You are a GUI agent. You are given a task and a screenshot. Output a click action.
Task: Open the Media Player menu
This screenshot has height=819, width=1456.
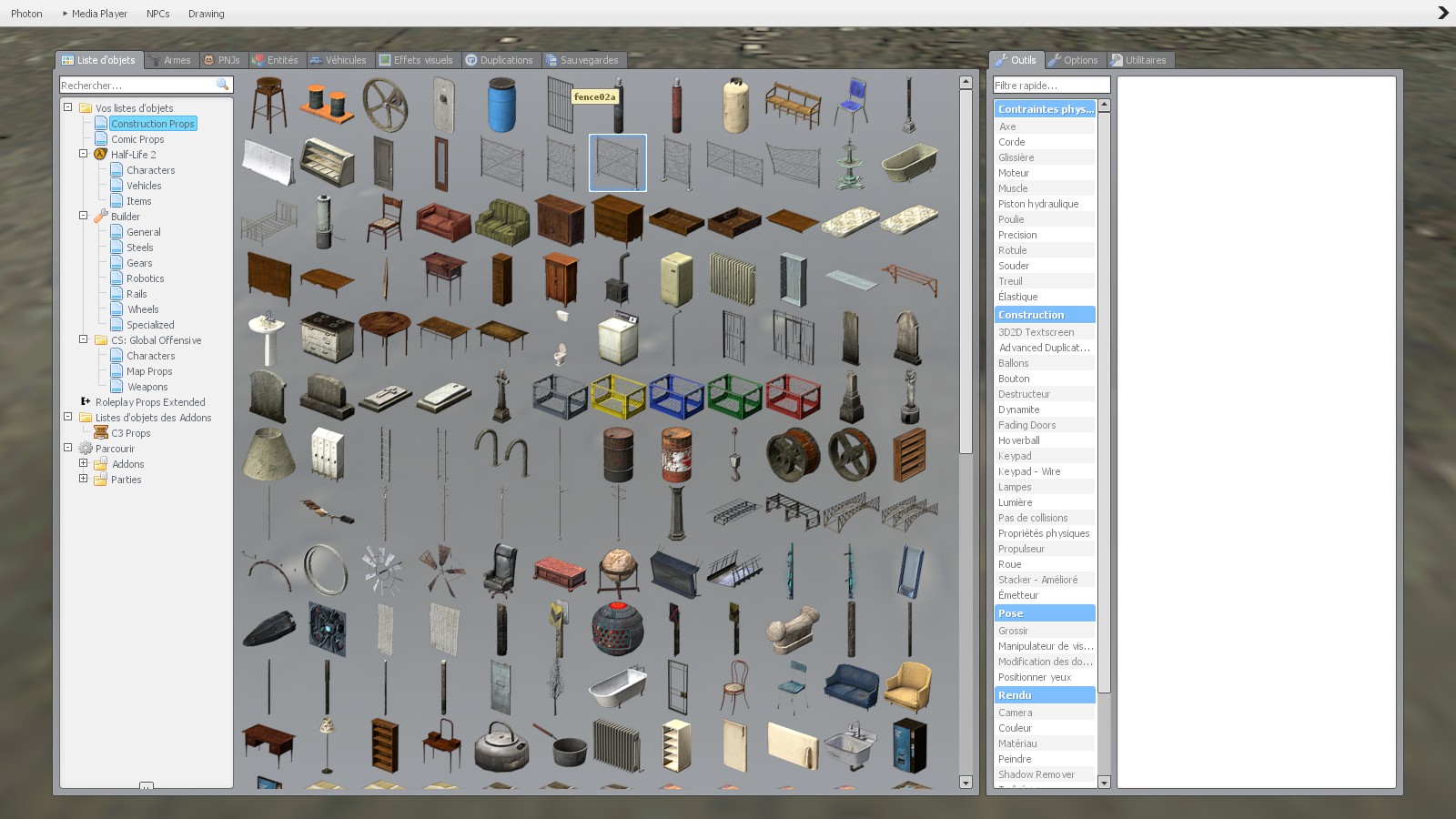95,14
